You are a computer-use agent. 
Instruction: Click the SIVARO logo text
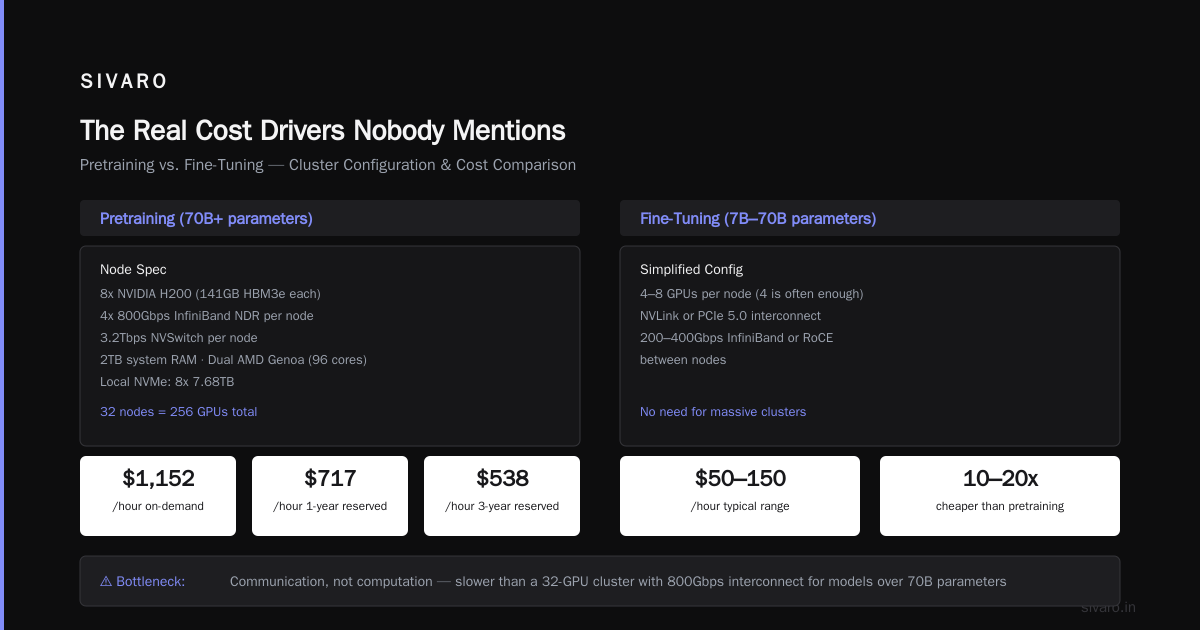click(x=124, y=82)
